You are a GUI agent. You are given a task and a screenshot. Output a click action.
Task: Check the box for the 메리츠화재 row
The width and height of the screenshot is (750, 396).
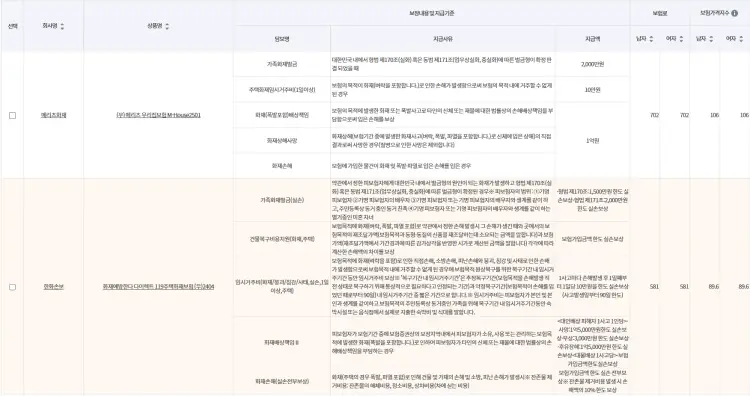coord(12,115)
